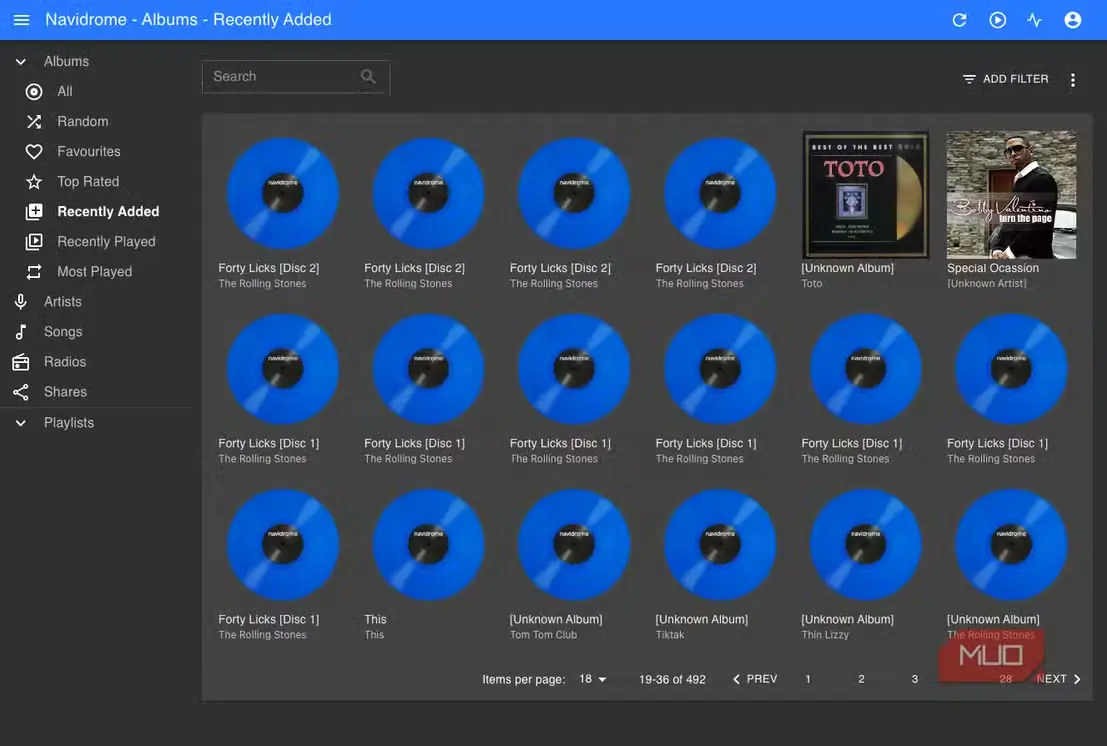This screenshot has height=746, width=1107.
Task: Open Most Played albums
Action: pos(96,272)
